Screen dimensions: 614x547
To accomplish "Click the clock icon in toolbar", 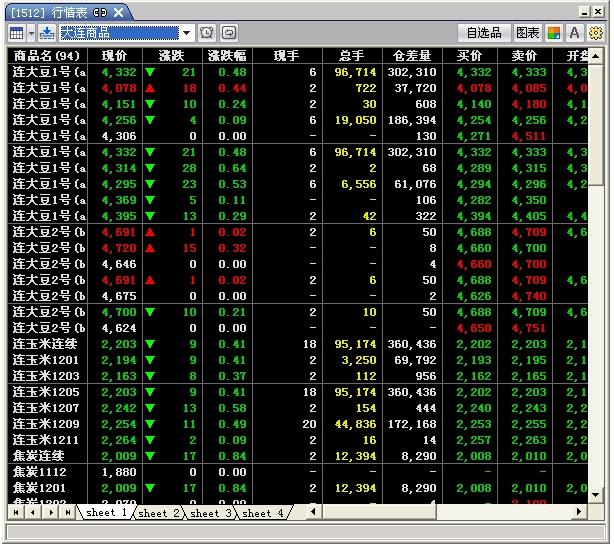I will (x=207, y=33).
